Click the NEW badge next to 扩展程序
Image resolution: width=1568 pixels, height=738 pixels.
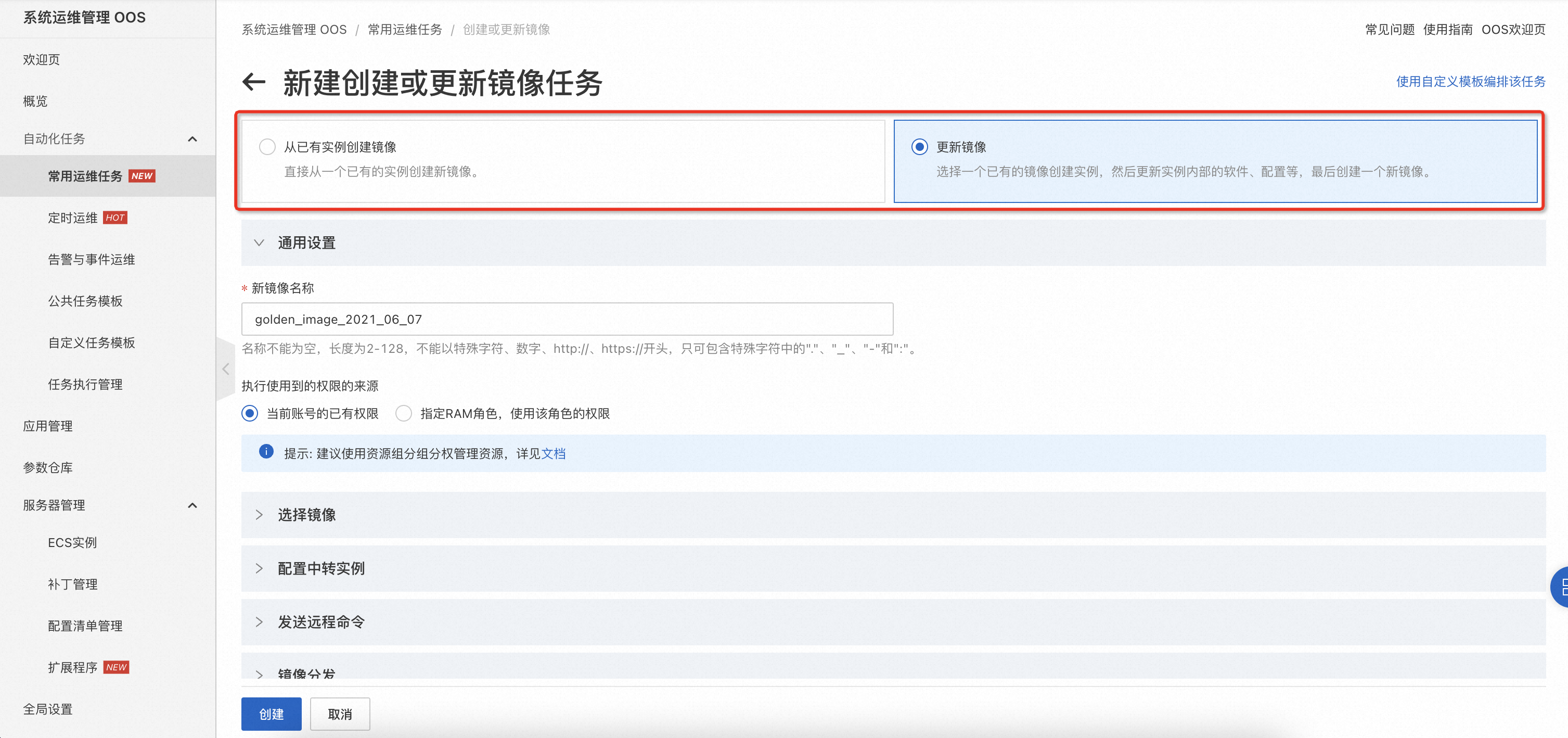pos(116,667)
